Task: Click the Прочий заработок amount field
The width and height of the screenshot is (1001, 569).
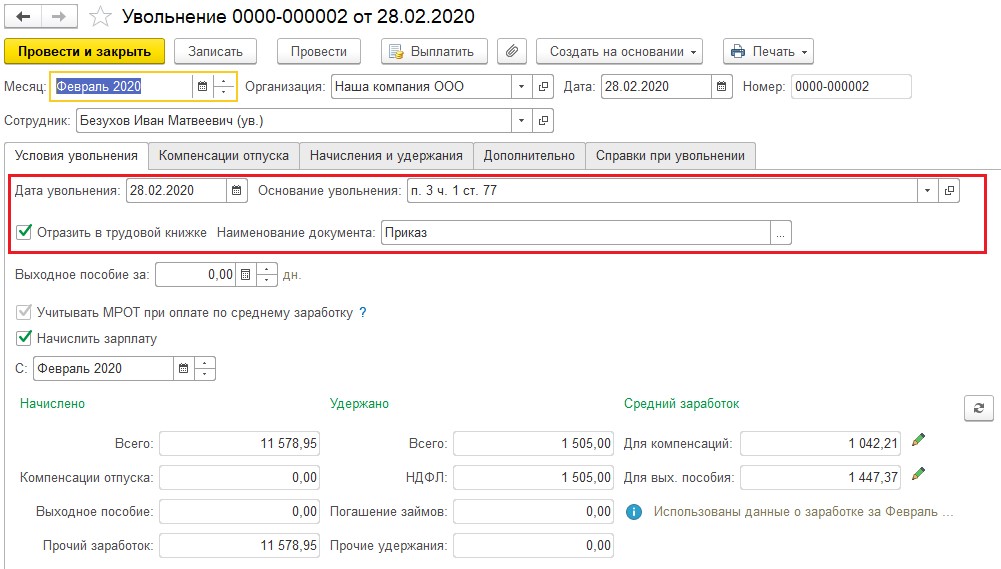Action: [239, 545]
